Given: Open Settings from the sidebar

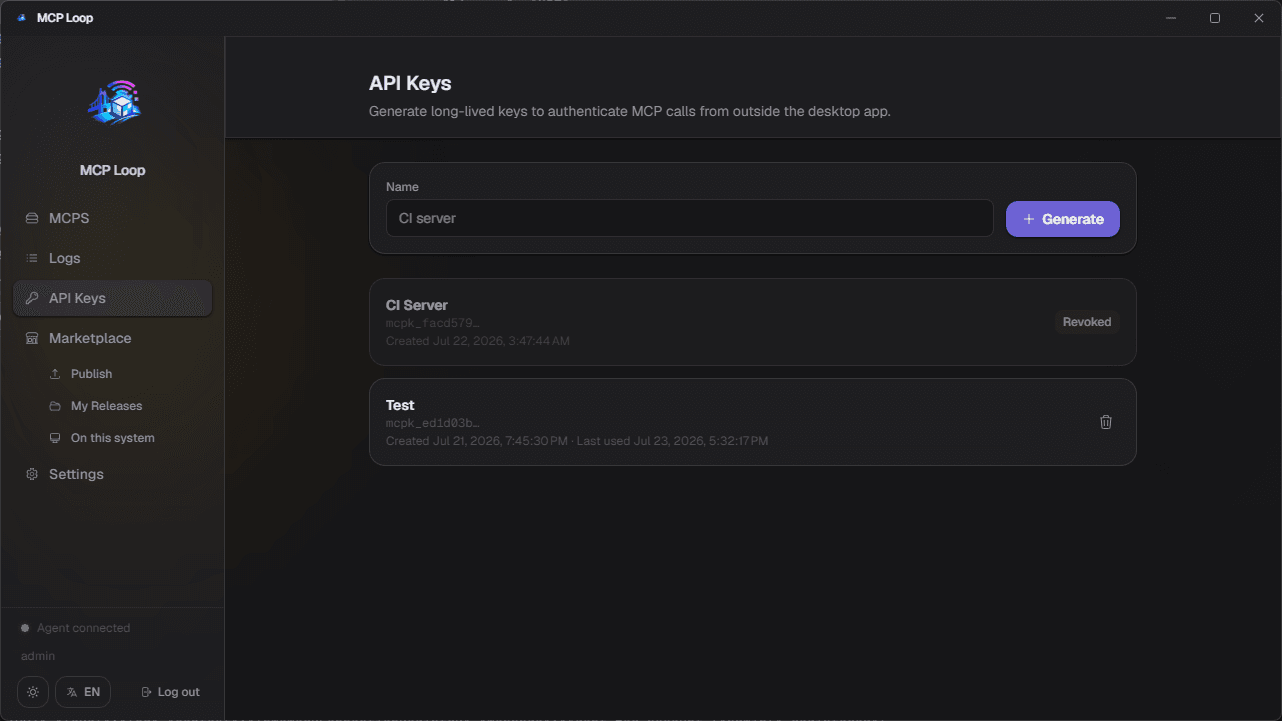Looking at the screenshot, I should pyautogui.click(x=113, y=474).
